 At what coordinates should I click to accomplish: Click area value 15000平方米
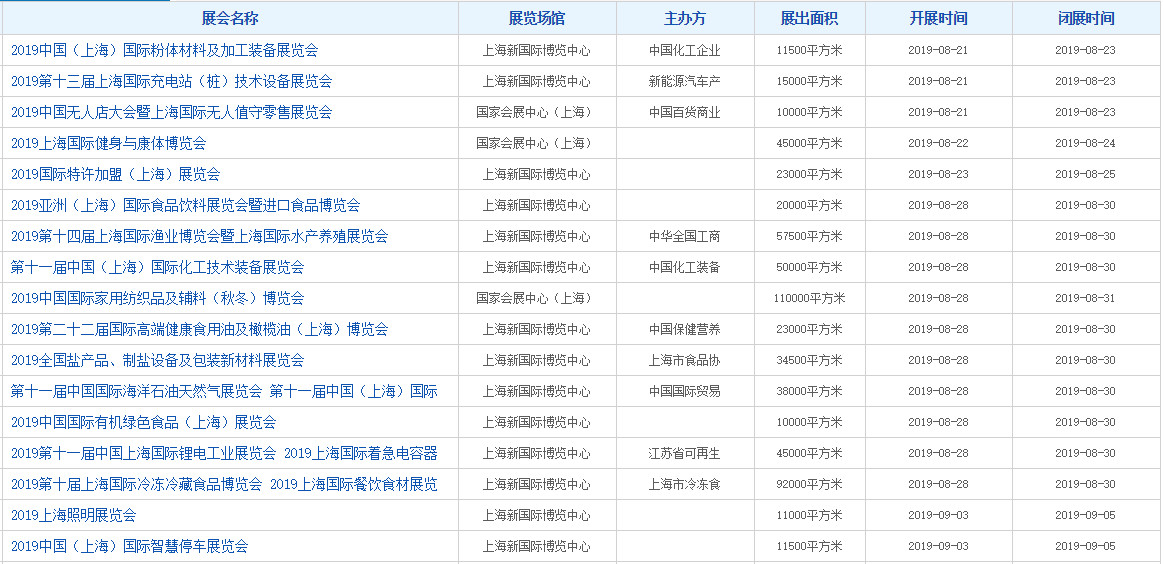tap(809, 82)
